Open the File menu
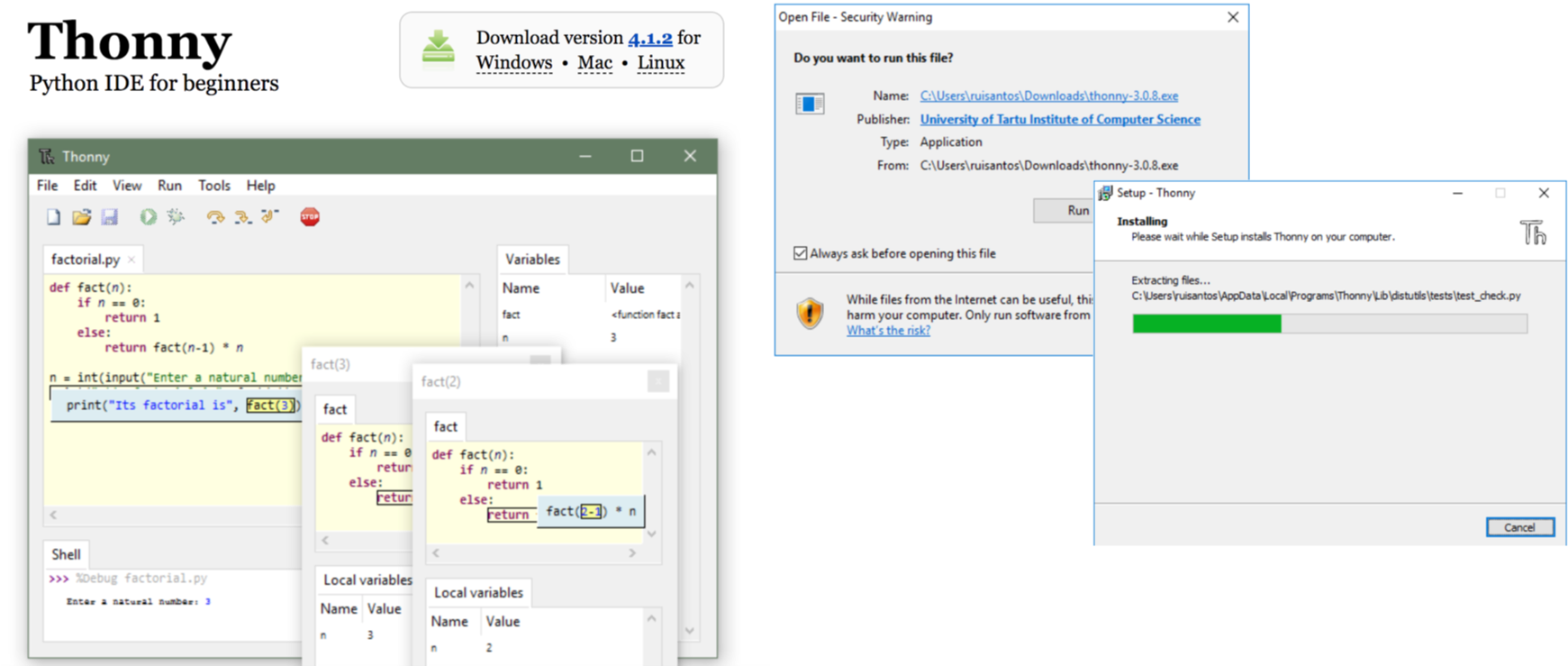This screenshot has height=666, width=1568. point(47,186)
